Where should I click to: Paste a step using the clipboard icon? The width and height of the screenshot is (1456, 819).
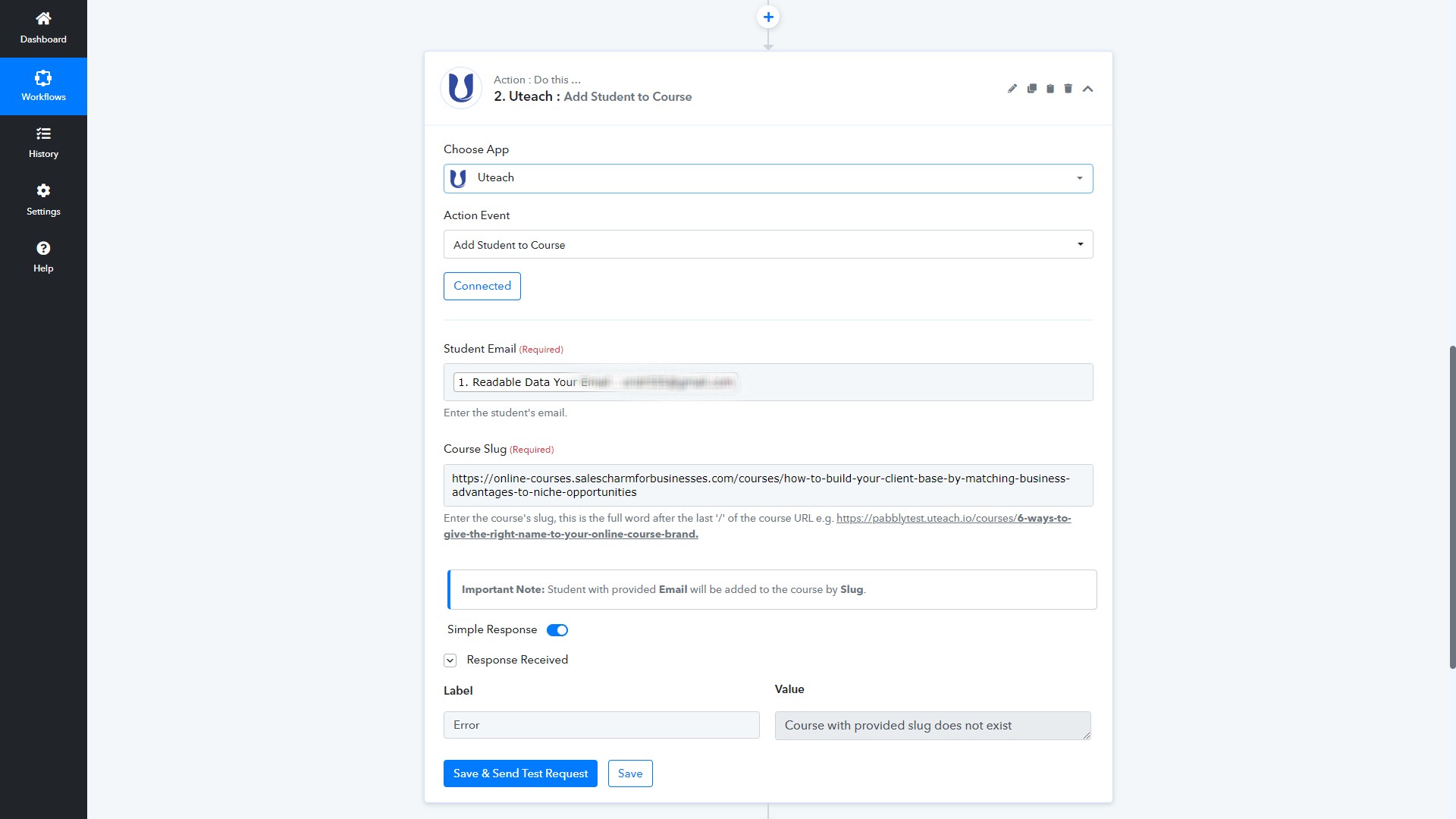tap(1050, 89)
